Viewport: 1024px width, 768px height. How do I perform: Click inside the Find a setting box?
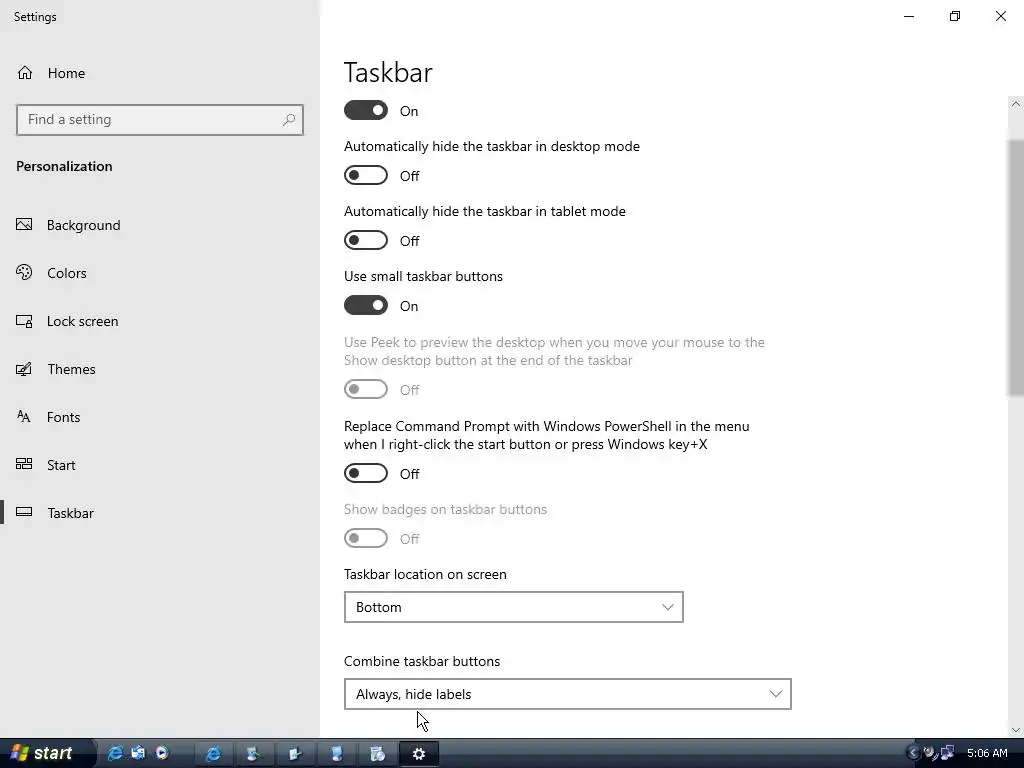pos(160,120)
